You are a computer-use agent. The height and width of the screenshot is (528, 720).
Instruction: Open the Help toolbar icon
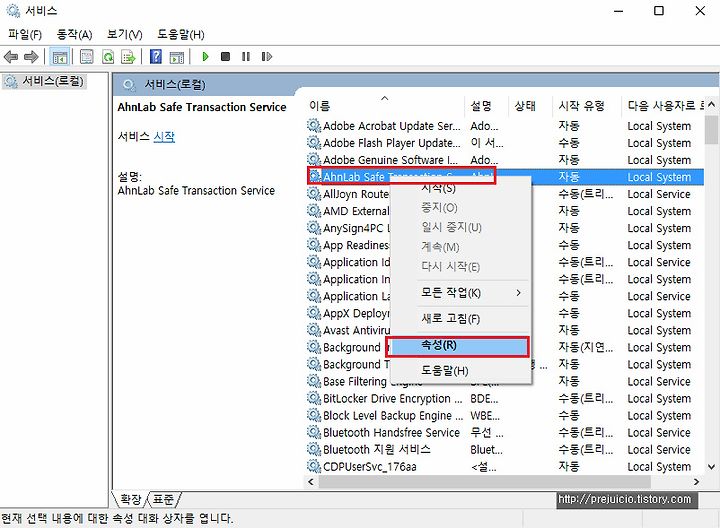[156, 57]
